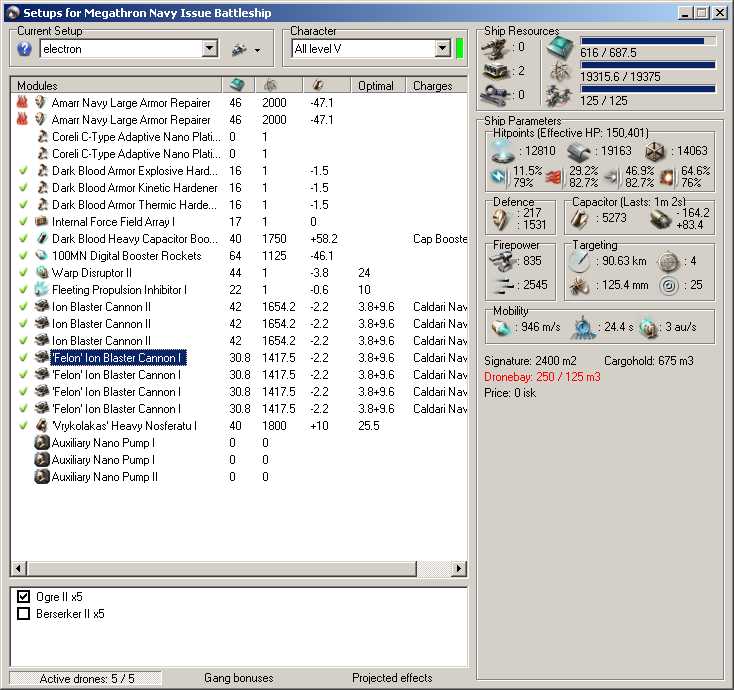Click the kinetic resistance icon
The width and height of the screenshot is (734, 690).
click(x=611, y=177)
